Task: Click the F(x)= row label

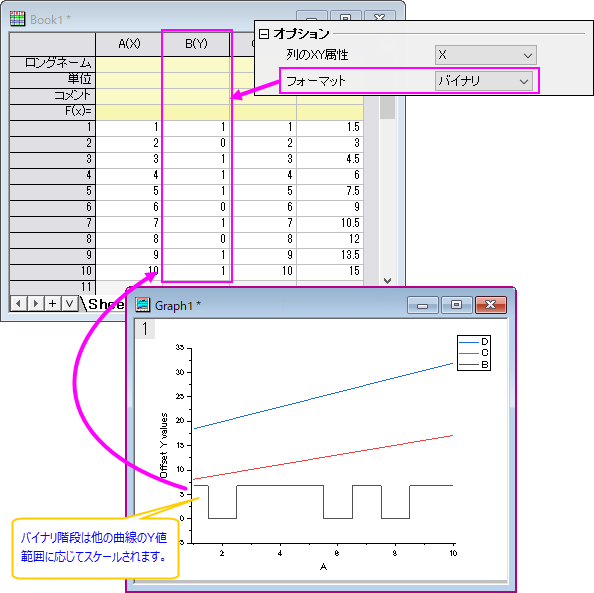Action: 53,112
